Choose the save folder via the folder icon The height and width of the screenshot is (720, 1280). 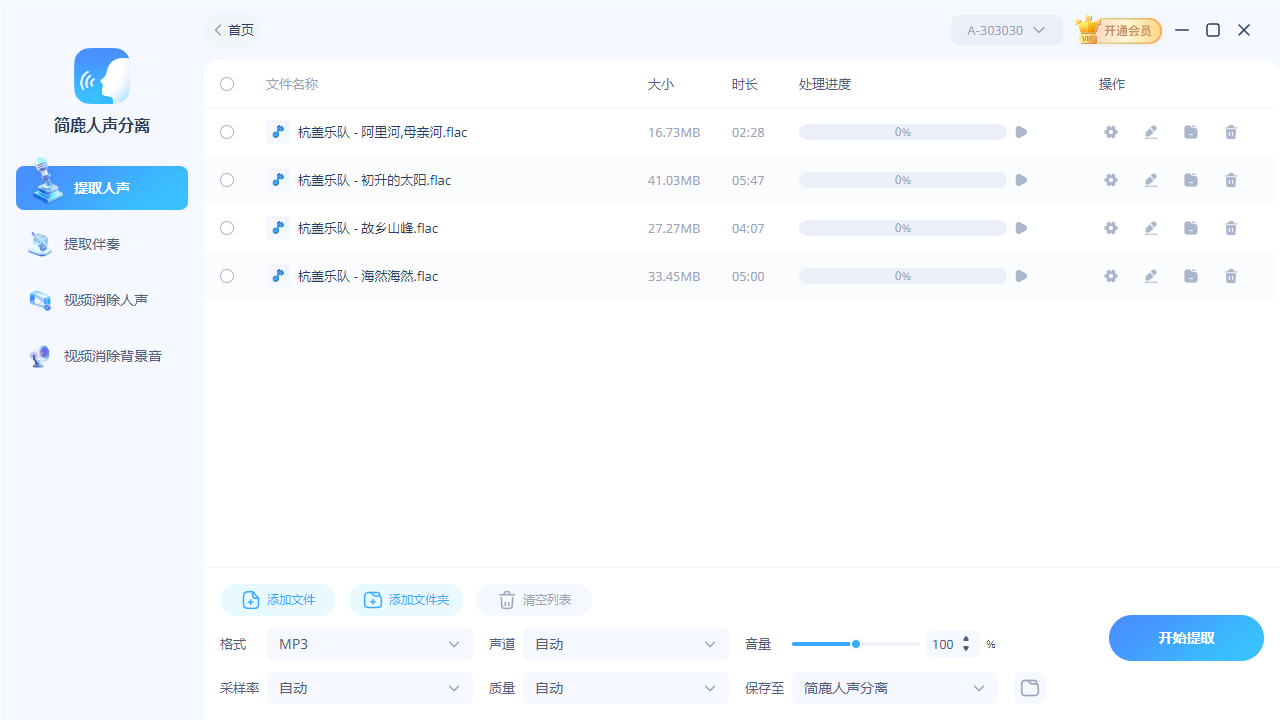point(1029,688)
